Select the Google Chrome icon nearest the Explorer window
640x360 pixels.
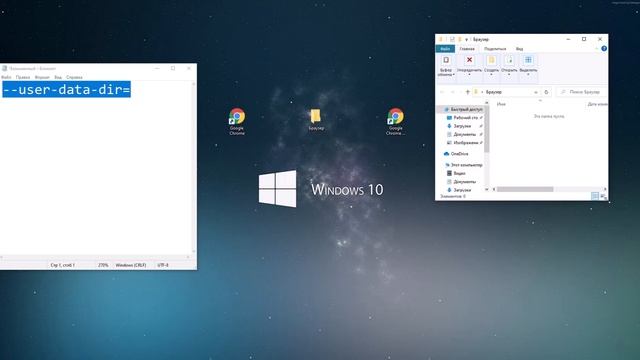click(x=395, y=121)
